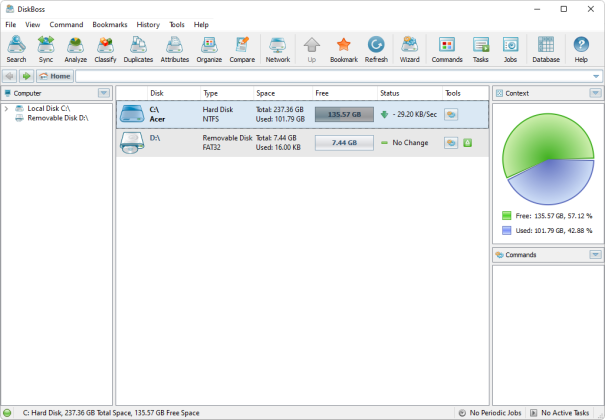Show the Tasks window
This screenshot has height=420, width=605.
click(481, 49)
